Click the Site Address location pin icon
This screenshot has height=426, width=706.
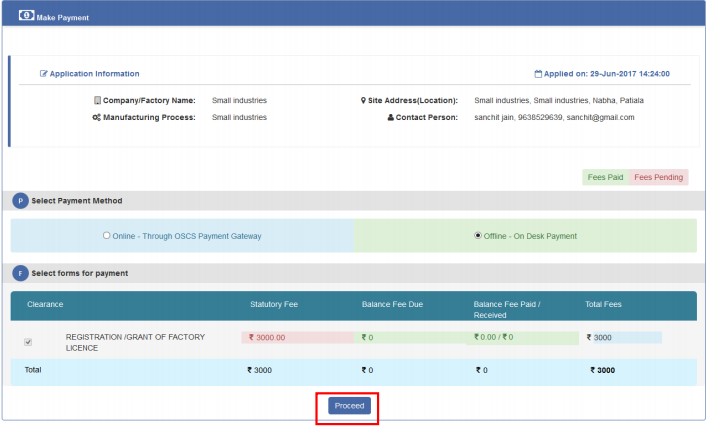tap(363, 101)
